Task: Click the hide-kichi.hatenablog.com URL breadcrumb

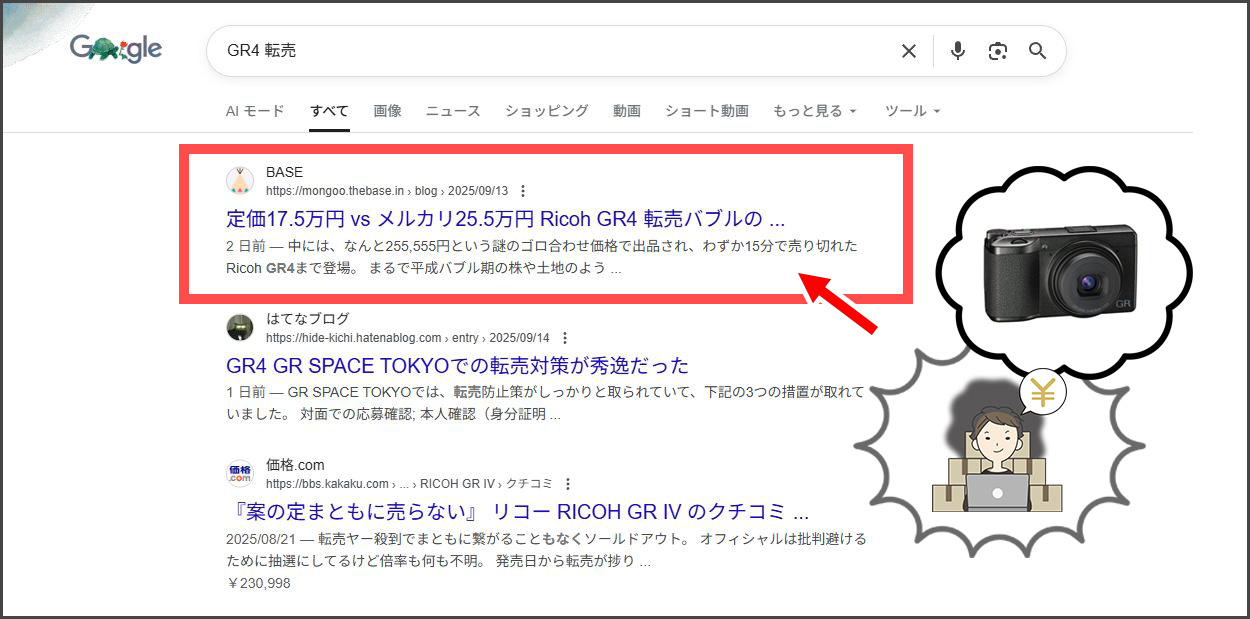Action: tap(408, 338)
